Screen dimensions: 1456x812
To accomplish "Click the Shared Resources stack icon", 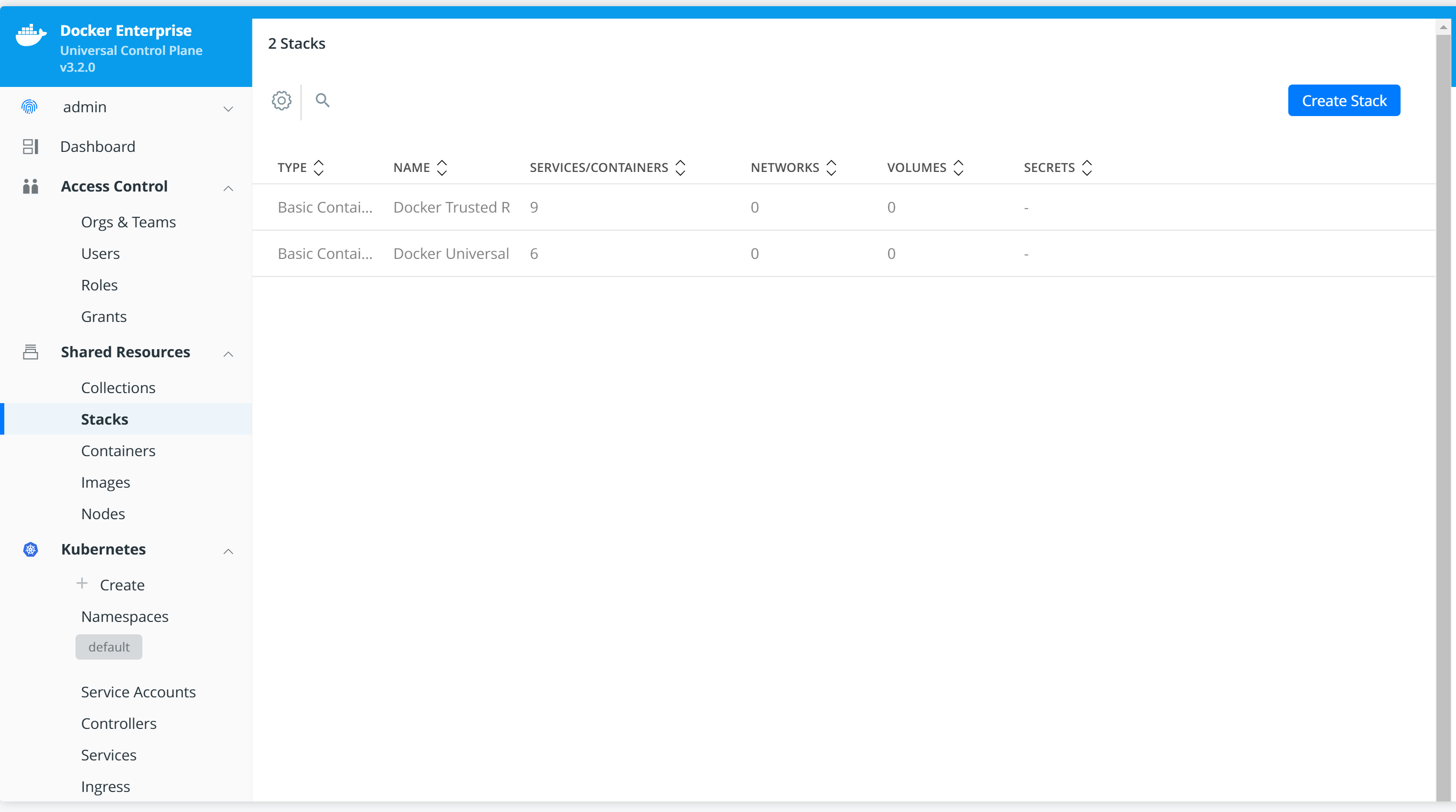I will 31,352.
